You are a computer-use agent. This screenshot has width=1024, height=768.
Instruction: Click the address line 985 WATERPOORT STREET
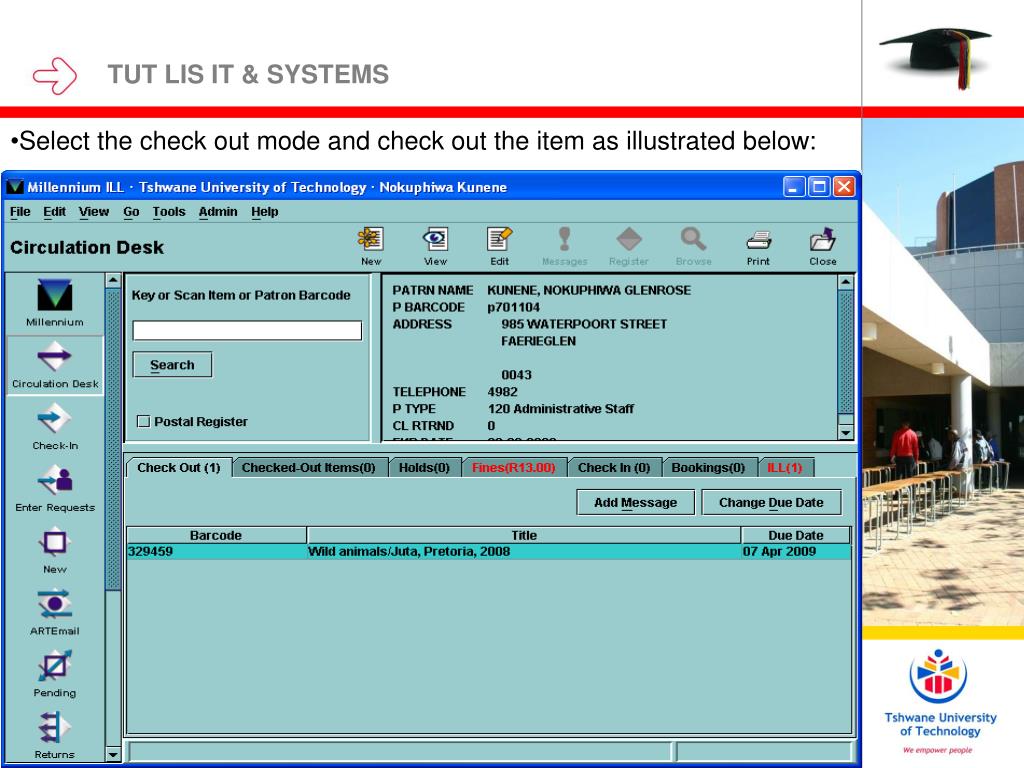tap(584, 324)
